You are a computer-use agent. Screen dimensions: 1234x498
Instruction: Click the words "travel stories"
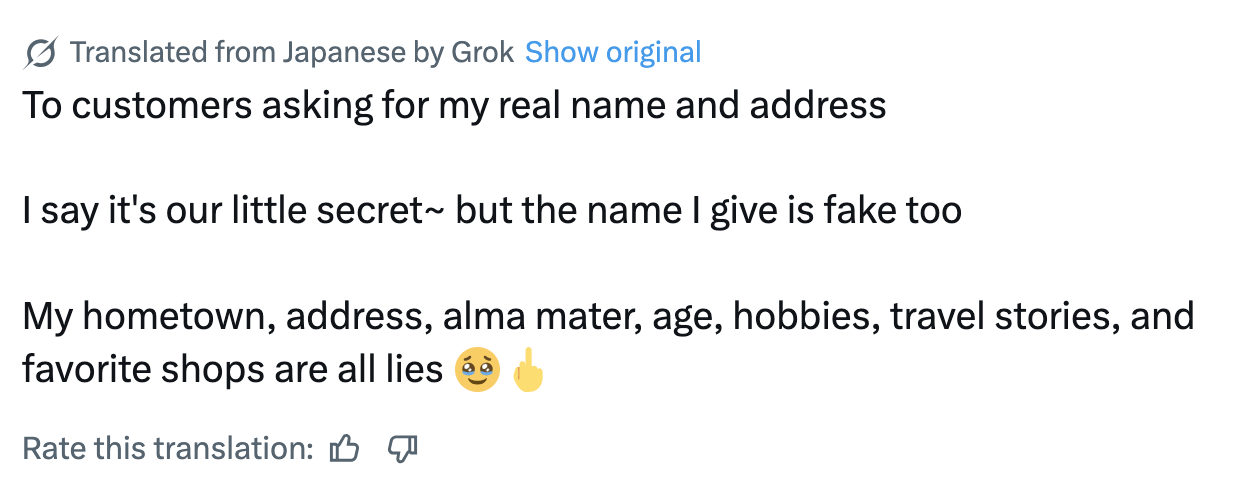click(1004, 317)
